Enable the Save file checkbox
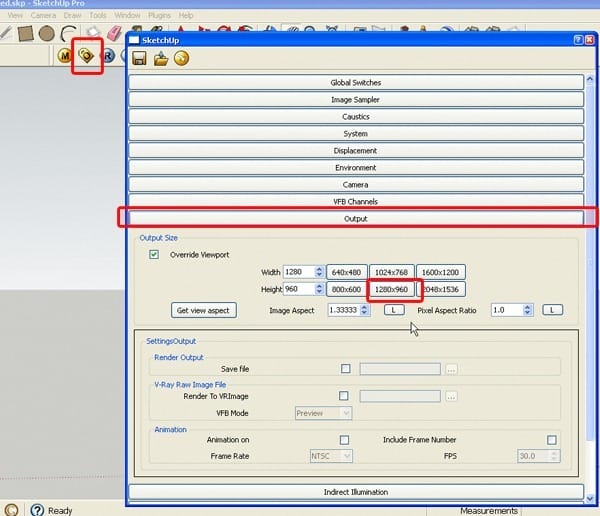Screen dimensions: 600x516 pyautogui.click(x=346, y=369)
